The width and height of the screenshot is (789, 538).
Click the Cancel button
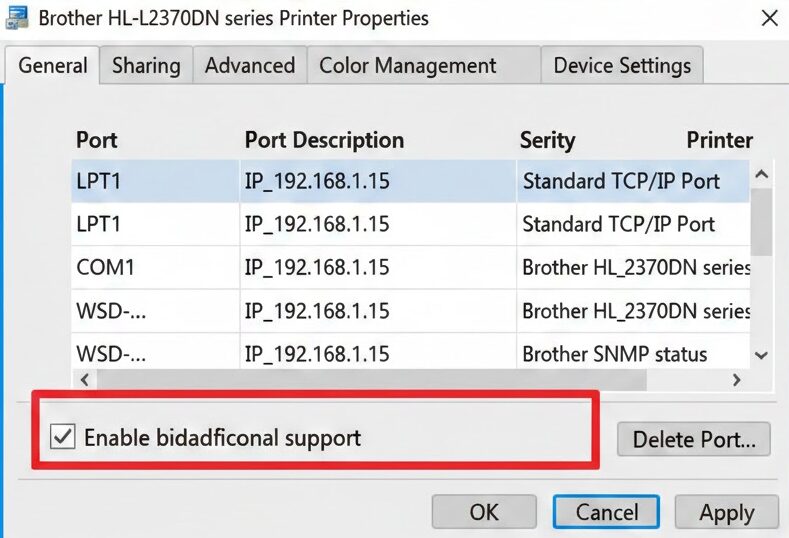coord(606,512)
